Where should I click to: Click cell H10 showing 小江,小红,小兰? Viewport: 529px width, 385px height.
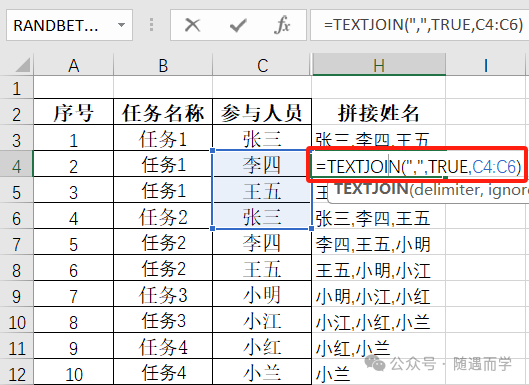coord(379,320)
